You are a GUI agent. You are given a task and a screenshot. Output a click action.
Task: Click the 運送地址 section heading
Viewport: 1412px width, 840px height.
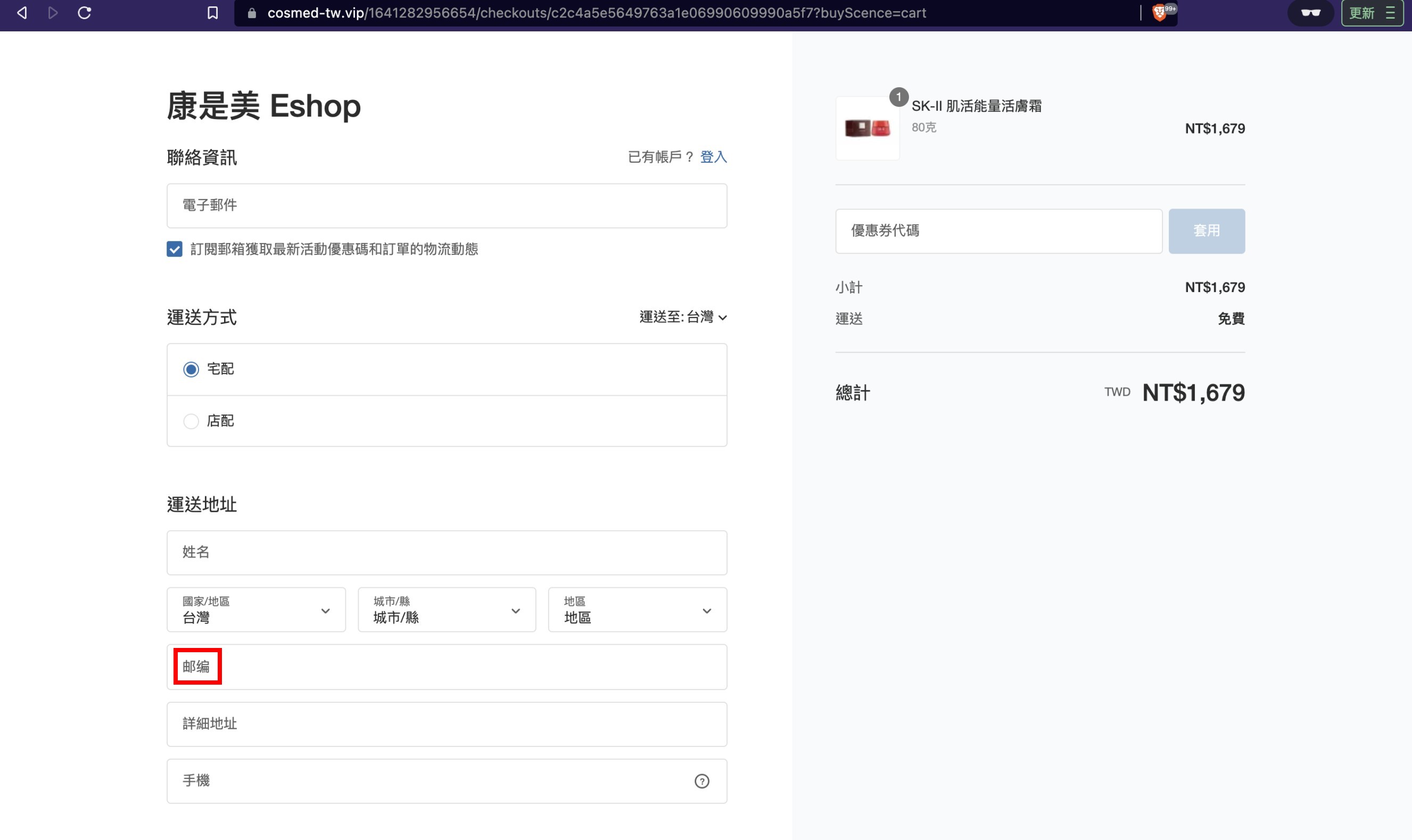[202, 504]
